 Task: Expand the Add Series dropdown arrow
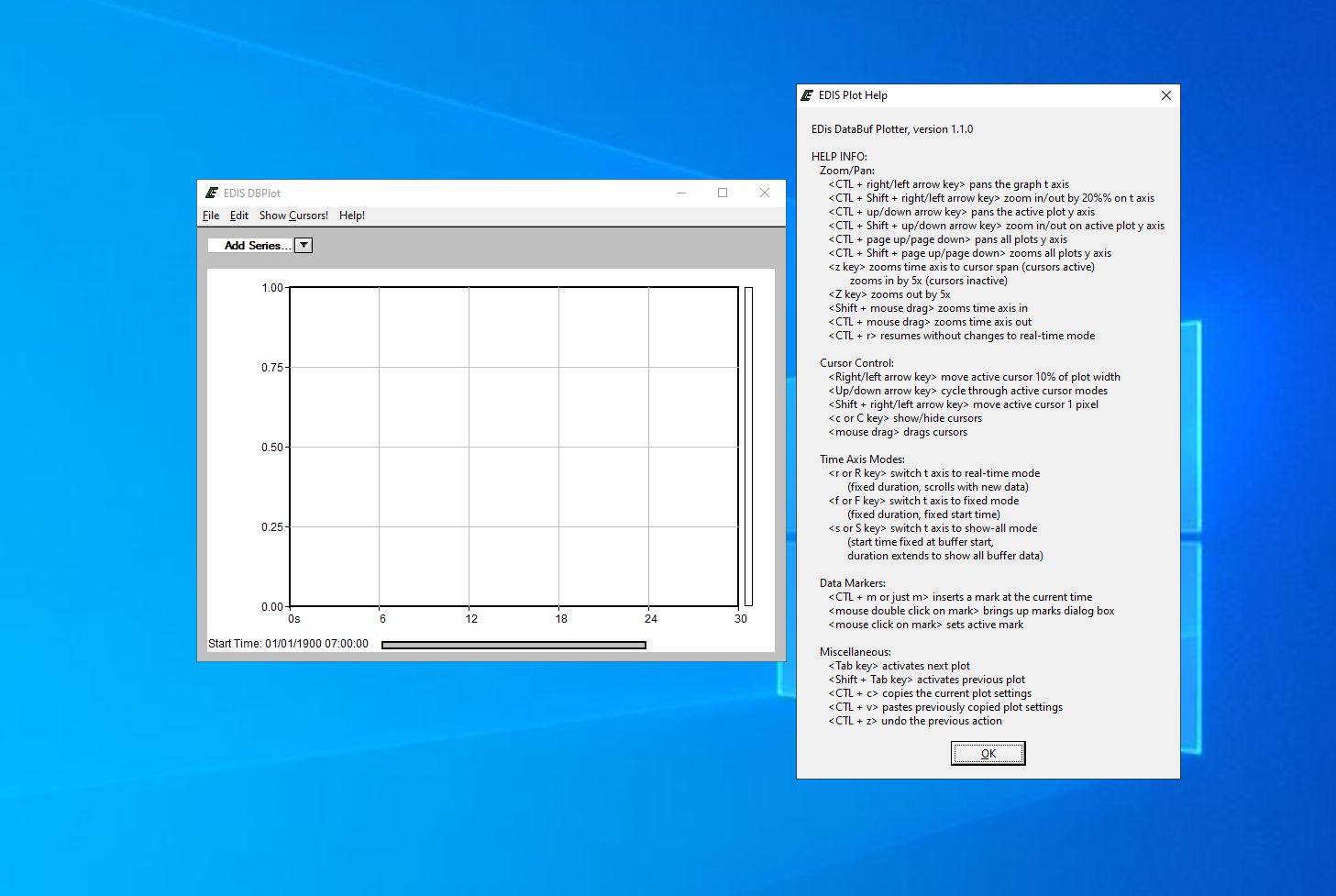[304, 246]
